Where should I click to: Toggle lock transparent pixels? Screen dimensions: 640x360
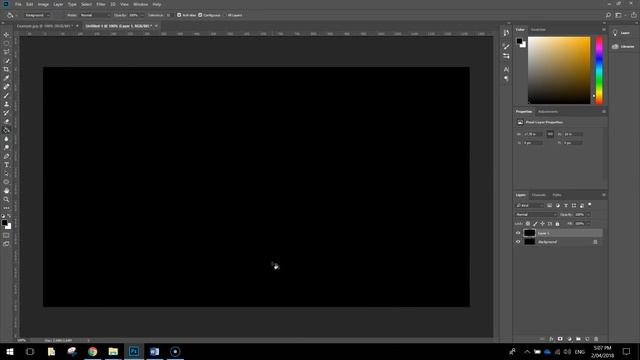pos(528,224)
